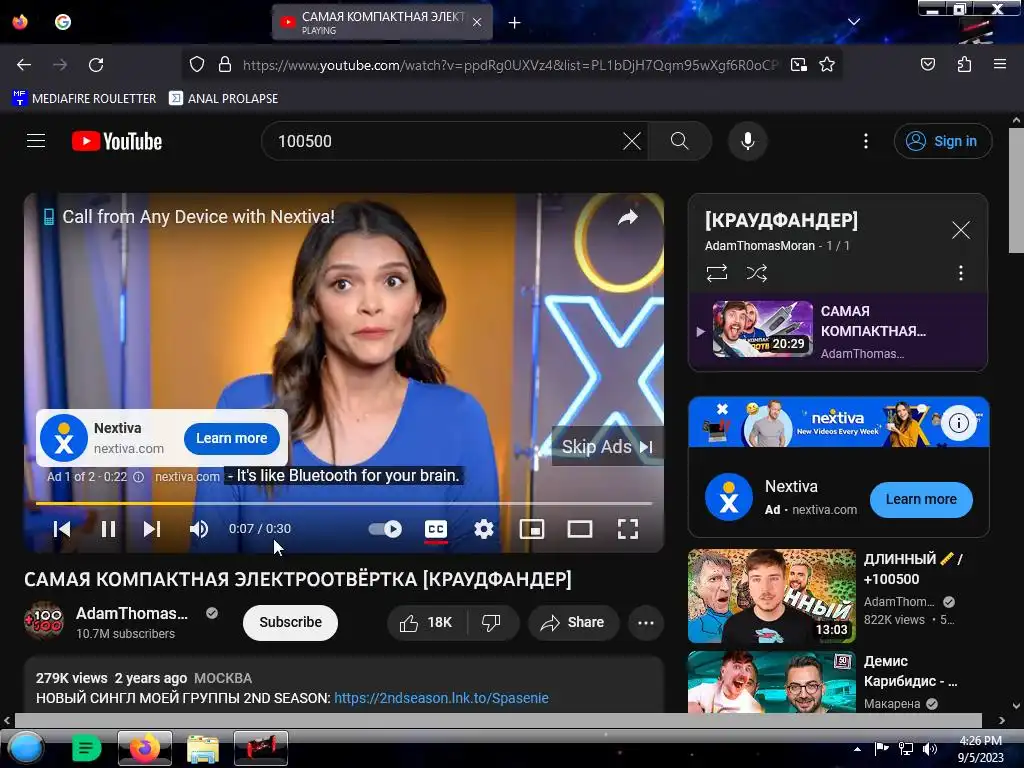Close the playing YouTube tab
This screenshot has height=768, width=1024.
coord(477,22)
